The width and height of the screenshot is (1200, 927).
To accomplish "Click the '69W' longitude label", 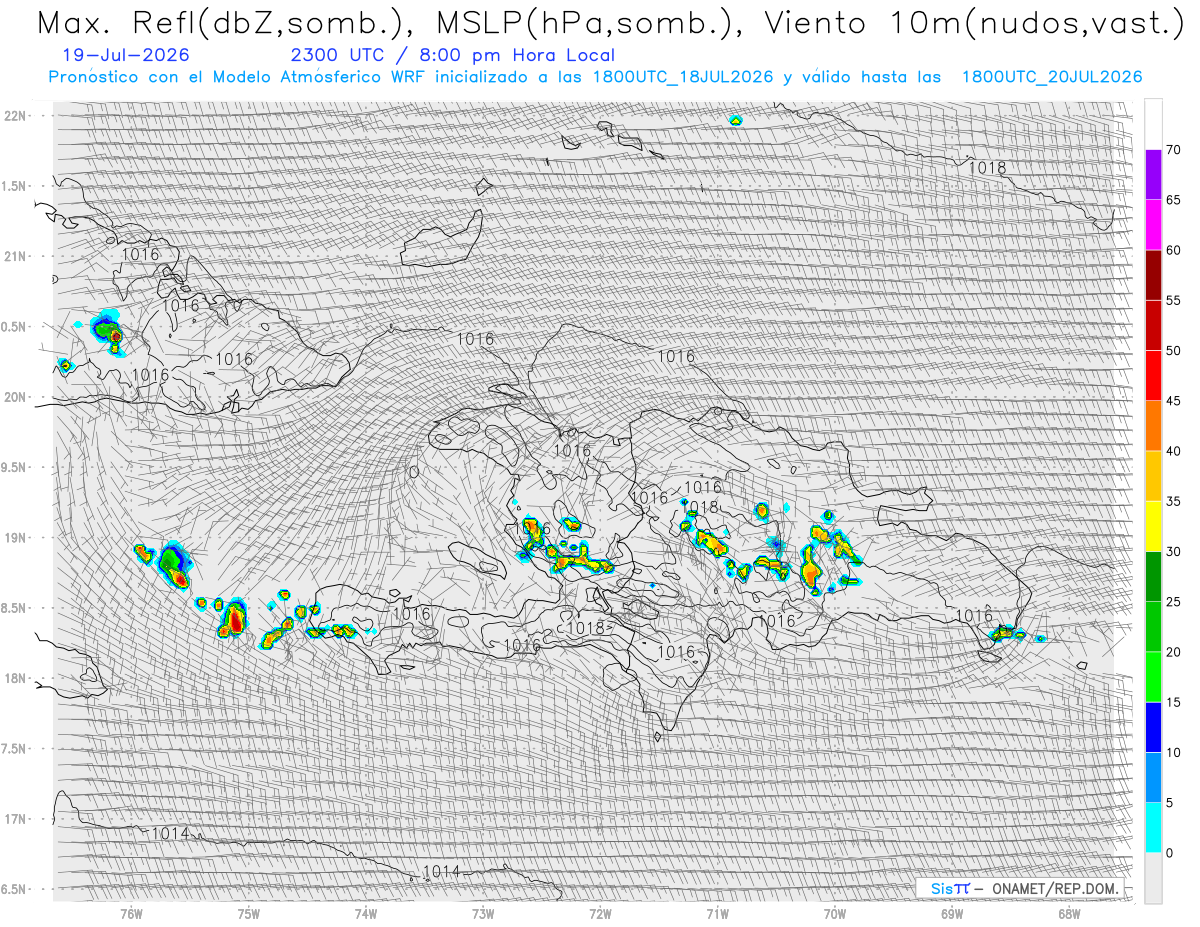I will click(x=952, y=913).
